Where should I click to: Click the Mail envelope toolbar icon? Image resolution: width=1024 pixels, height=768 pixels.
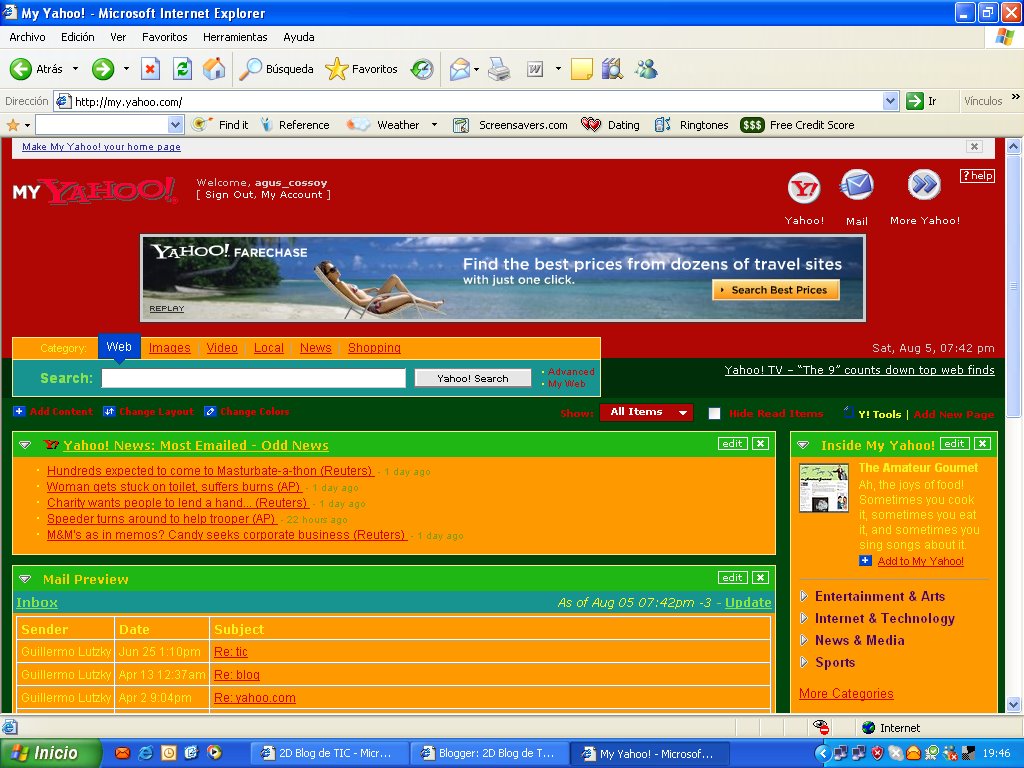[x=460, y=69]
